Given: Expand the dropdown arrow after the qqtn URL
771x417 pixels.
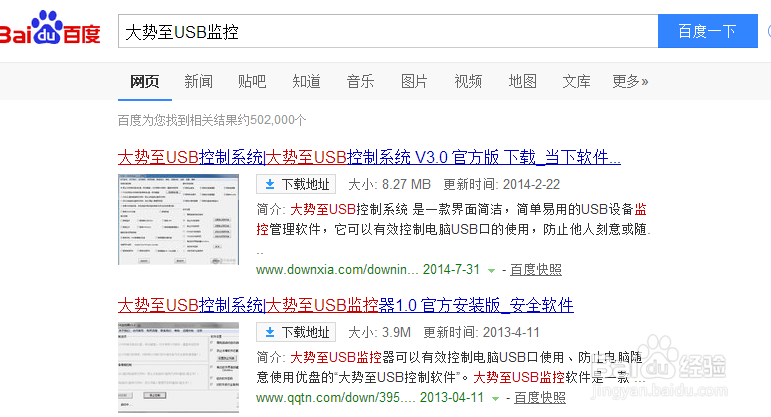Looking at the screenshot, I should click(495, 398).
